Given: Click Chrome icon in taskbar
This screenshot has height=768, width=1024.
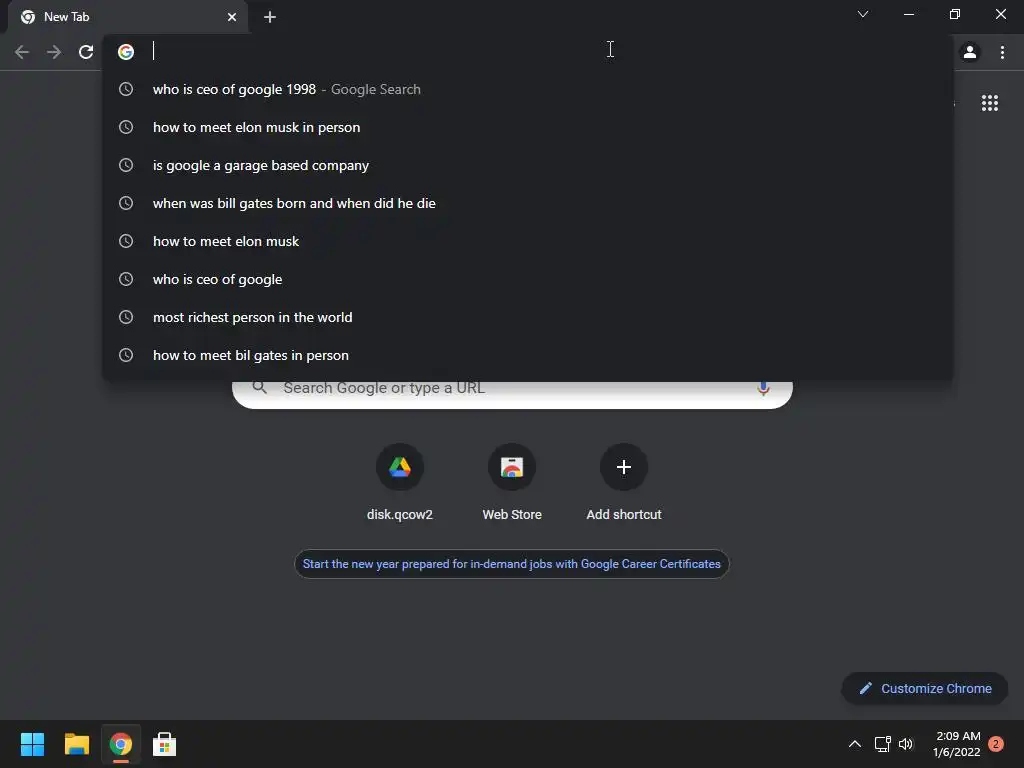Looking at the screenshot, I should click(x=121, y=744).
